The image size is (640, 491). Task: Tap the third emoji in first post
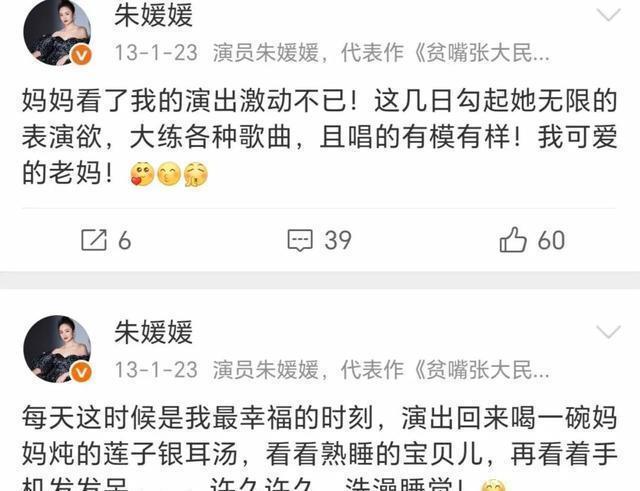[196, 174]
